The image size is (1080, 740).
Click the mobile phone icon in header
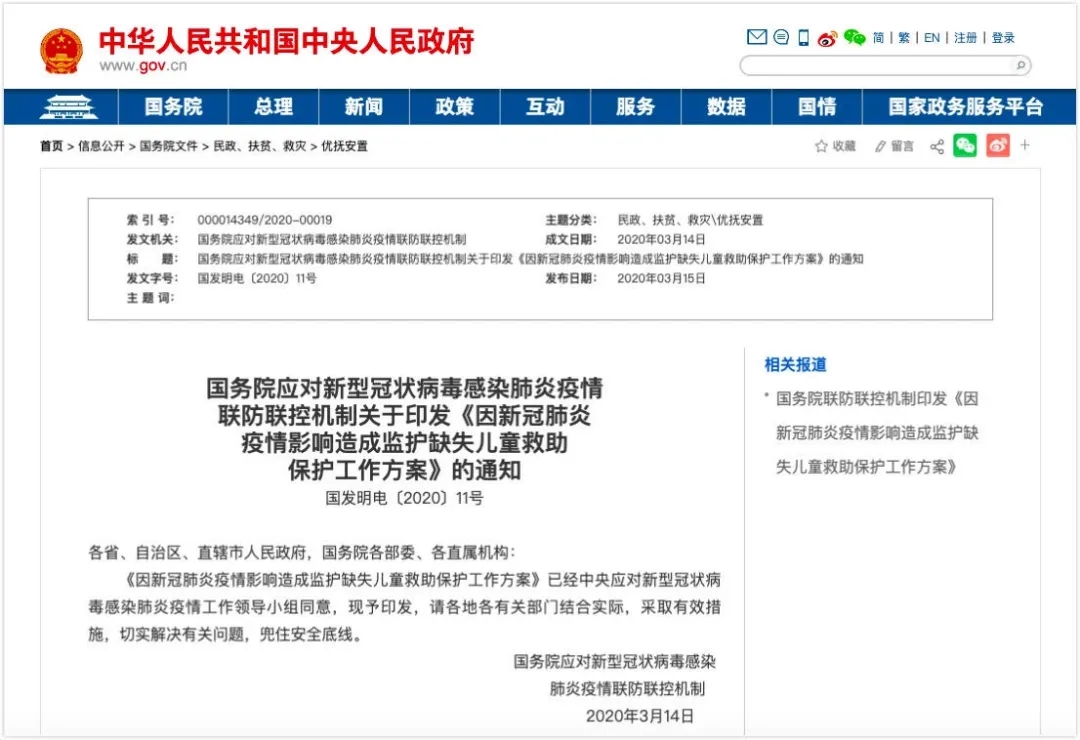coord(803,38)
